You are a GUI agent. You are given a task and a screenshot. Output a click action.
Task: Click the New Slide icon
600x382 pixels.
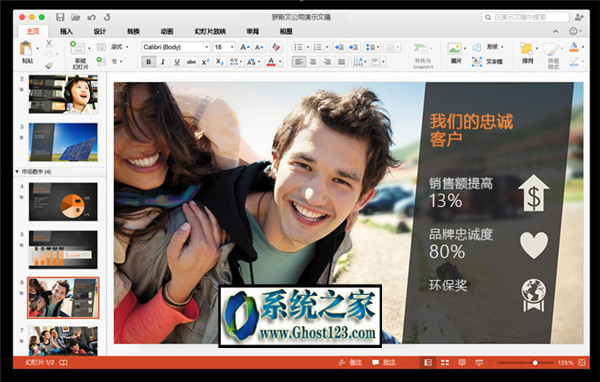click(77, 47)
